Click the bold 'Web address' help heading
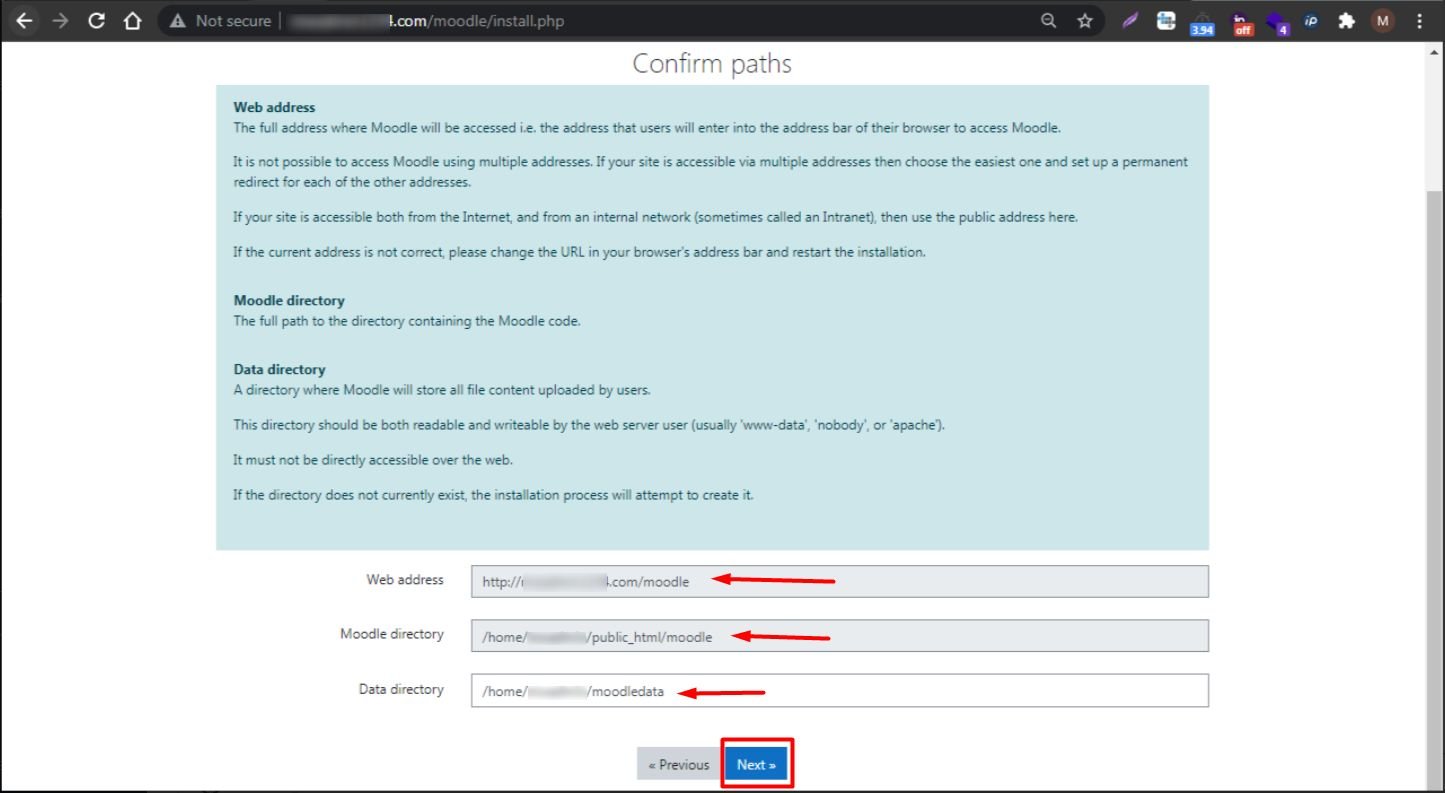1445x793 pixels. pos(274,107)
